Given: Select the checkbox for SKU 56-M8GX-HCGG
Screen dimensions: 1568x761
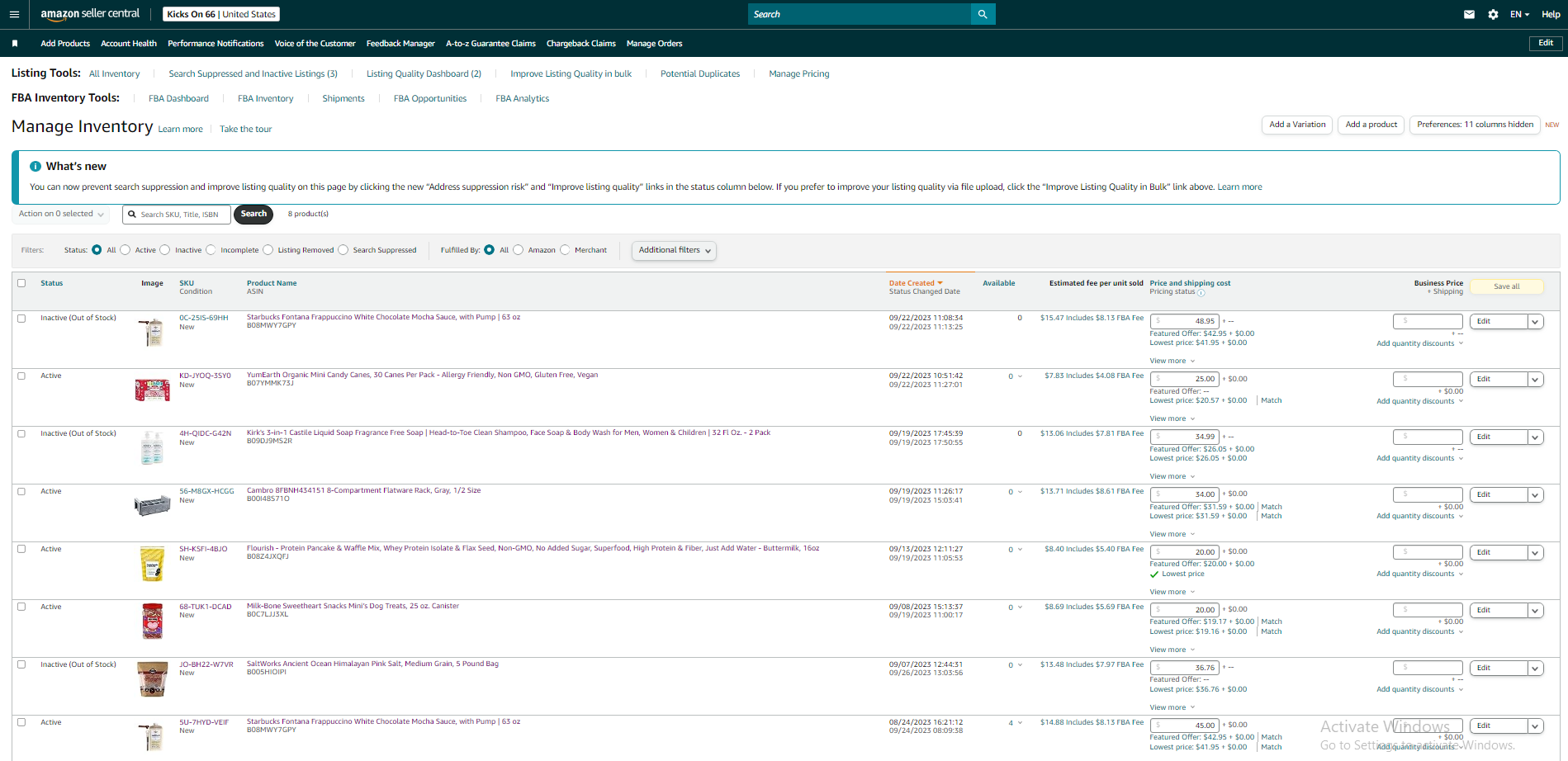Looking at the screenshot, I should coord(21,491).
